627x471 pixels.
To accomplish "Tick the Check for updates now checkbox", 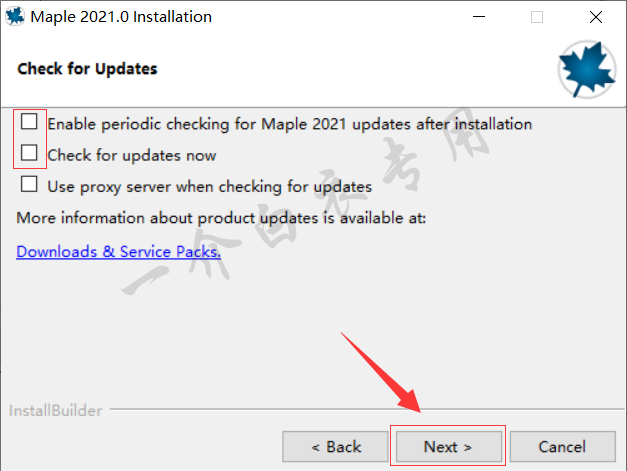I will 29,152.
